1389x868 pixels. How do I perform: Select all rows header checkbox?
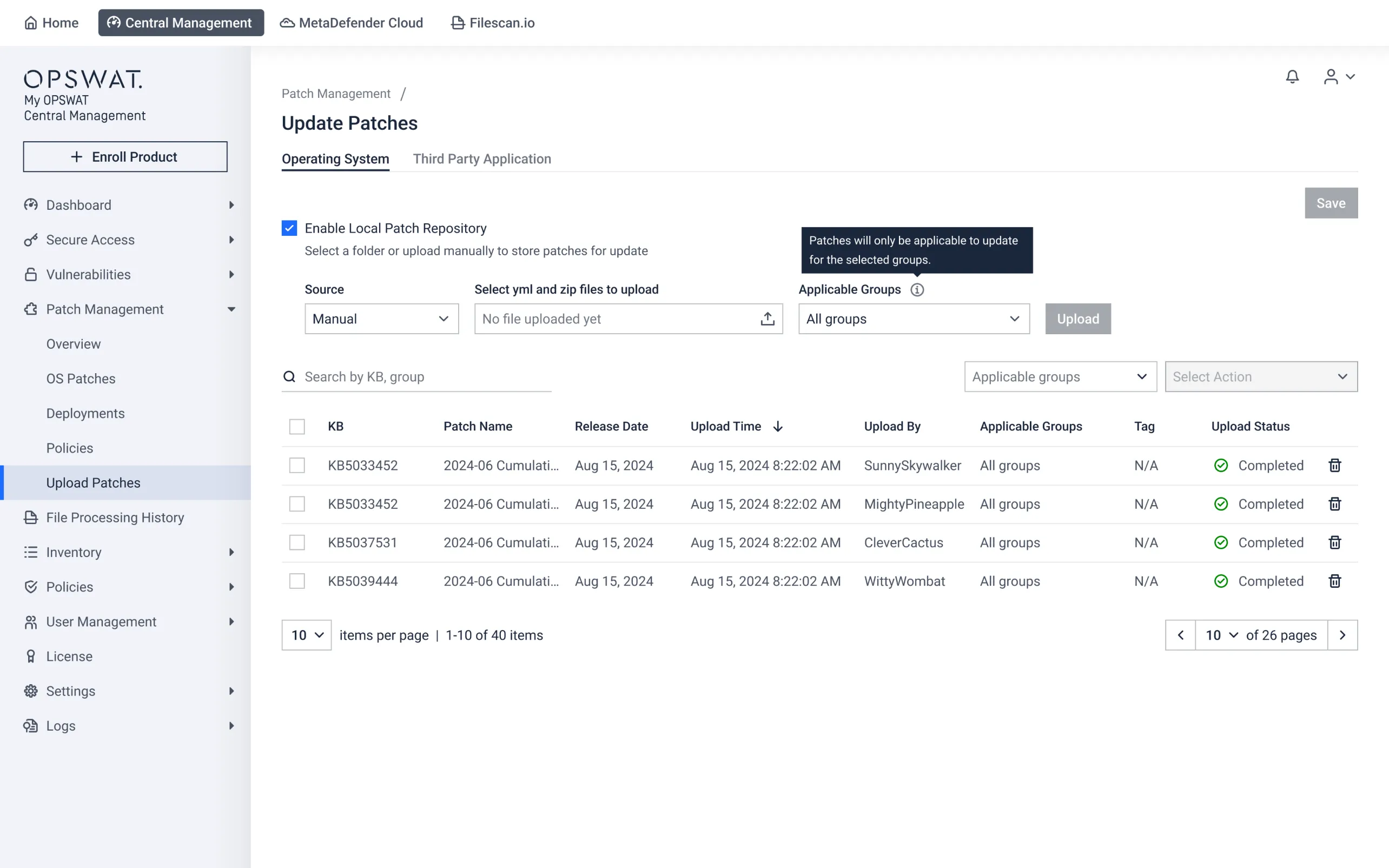[297, 427]
